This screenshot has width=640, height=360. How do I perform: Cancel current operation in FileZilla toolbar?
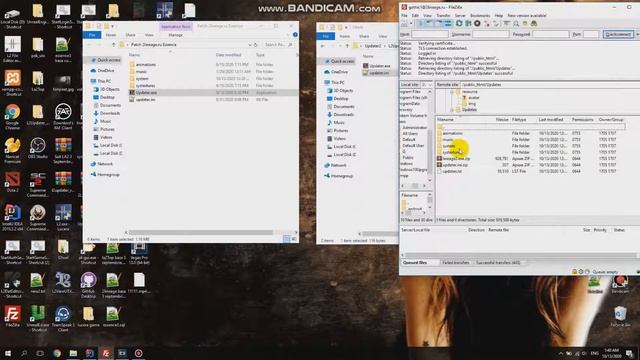(477, 23)
